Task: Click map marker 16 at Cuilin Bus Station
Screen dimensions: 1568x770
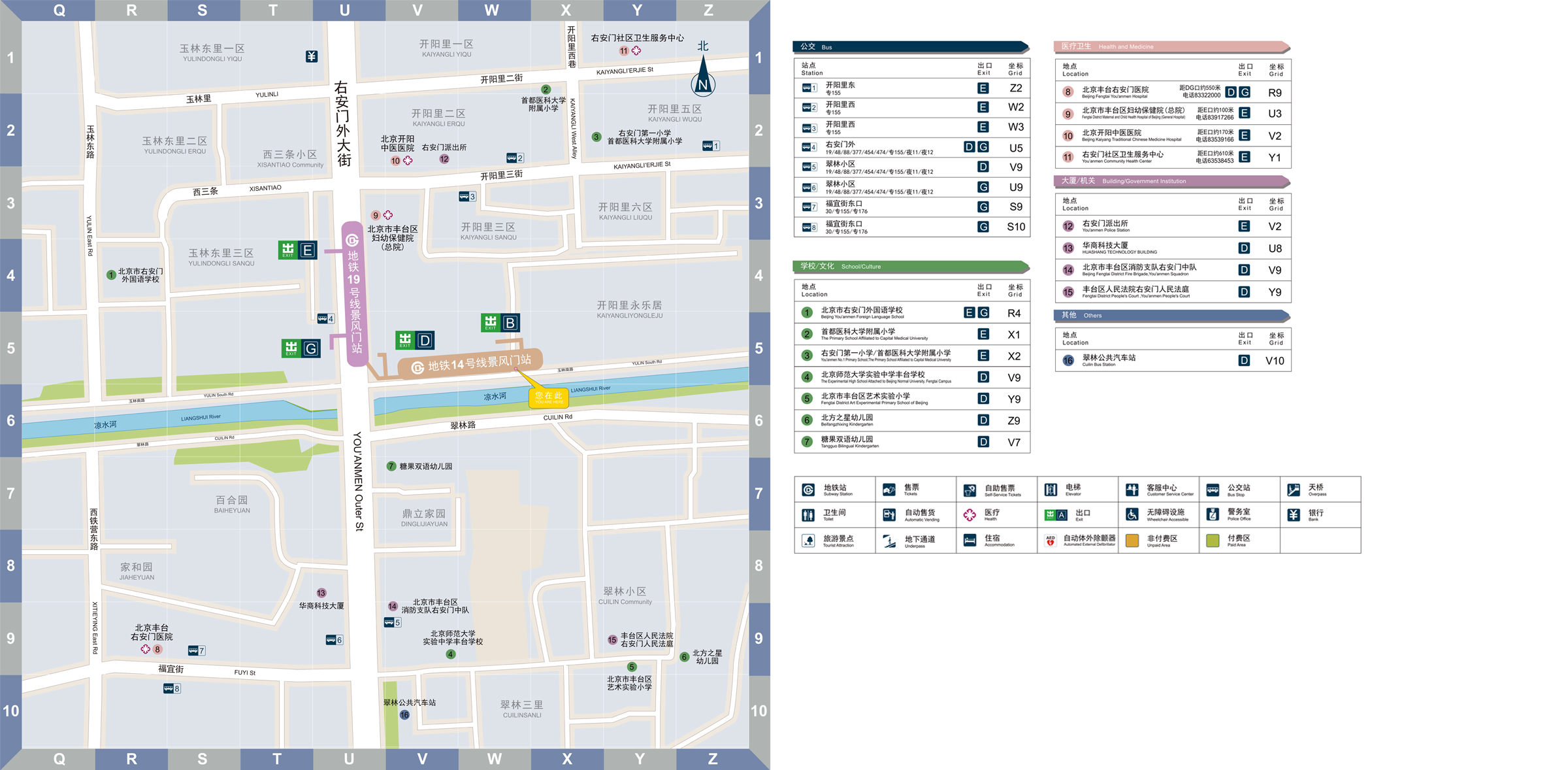Action: [404, 715]
